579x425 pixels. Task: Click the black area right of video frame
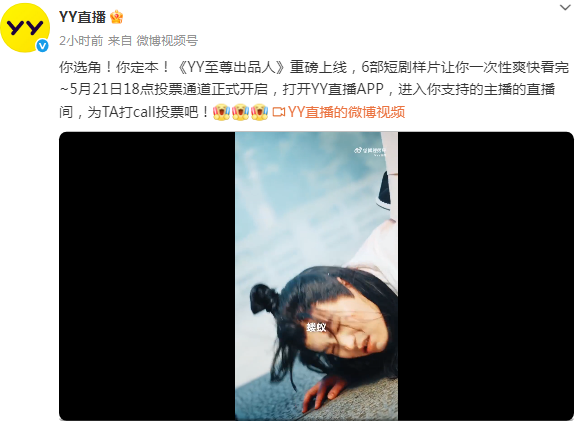tap(486, 276)
